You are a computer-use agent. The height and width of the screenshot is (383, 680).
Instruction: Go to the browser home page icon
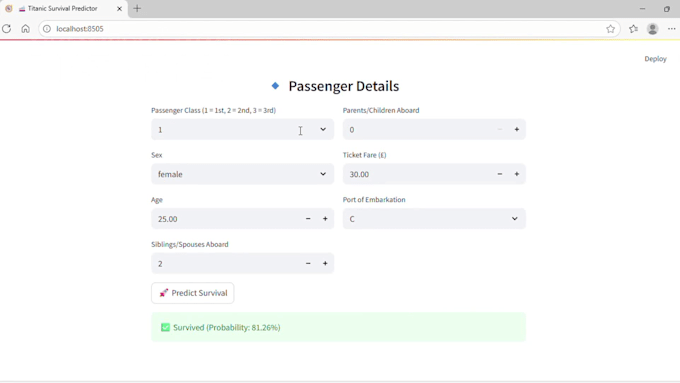point(26,29)
